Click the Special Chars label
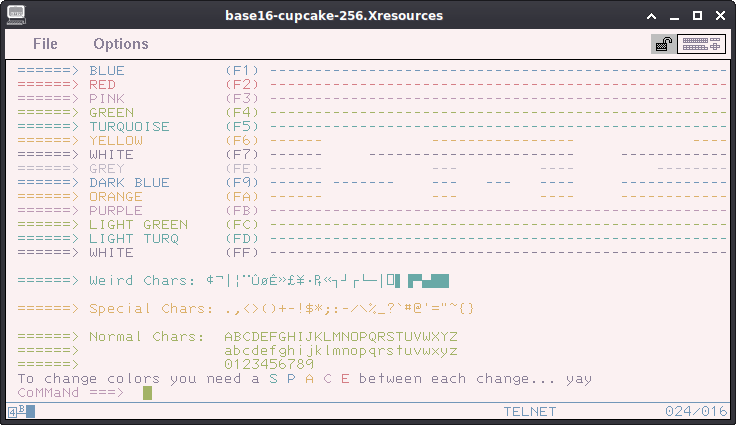 point(152,309)
